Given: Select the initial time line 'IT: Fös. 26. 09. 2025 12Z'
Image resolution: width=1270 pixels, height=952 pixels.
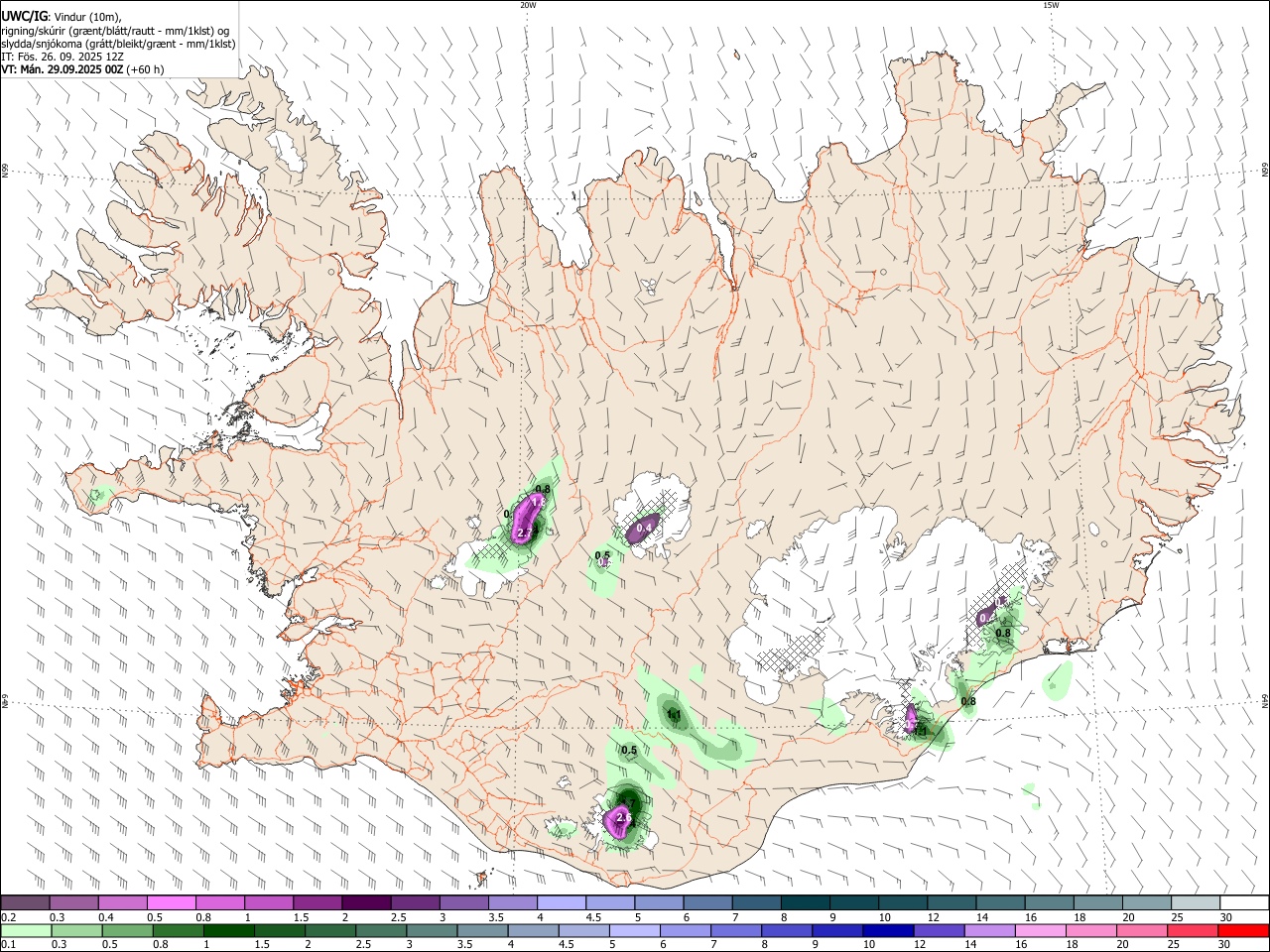Looking at the screenshot, I should (62, 57).
